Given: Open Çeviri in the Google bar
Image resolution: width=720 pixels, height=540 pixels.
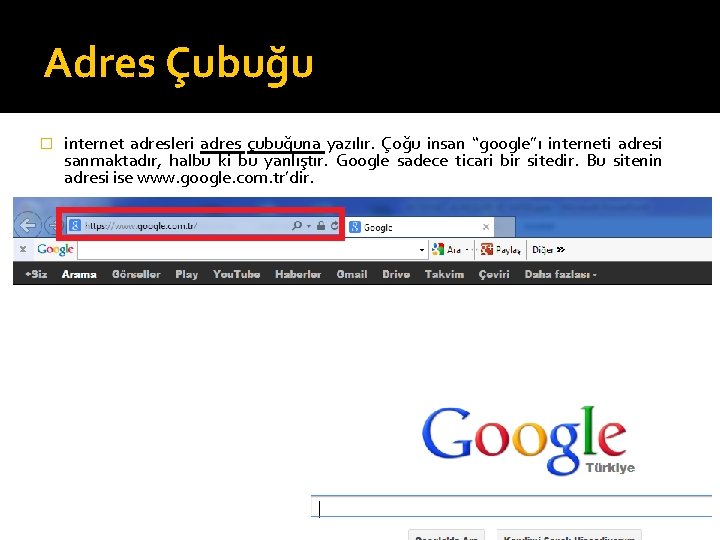Looking at the screenshot, I should (x=494, y=274).
